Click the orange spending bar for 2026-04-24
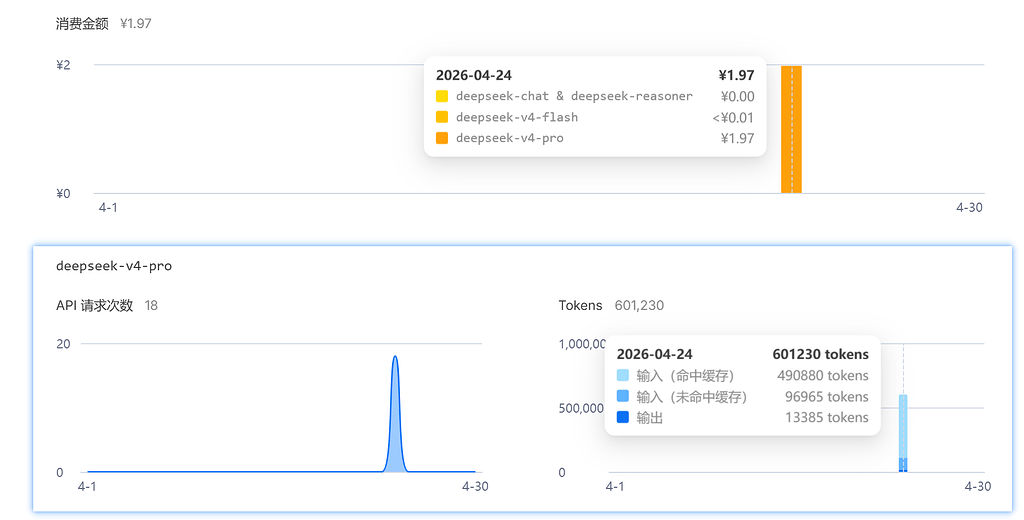This screenshot has height=520, width=1024. tap(791, 129)
